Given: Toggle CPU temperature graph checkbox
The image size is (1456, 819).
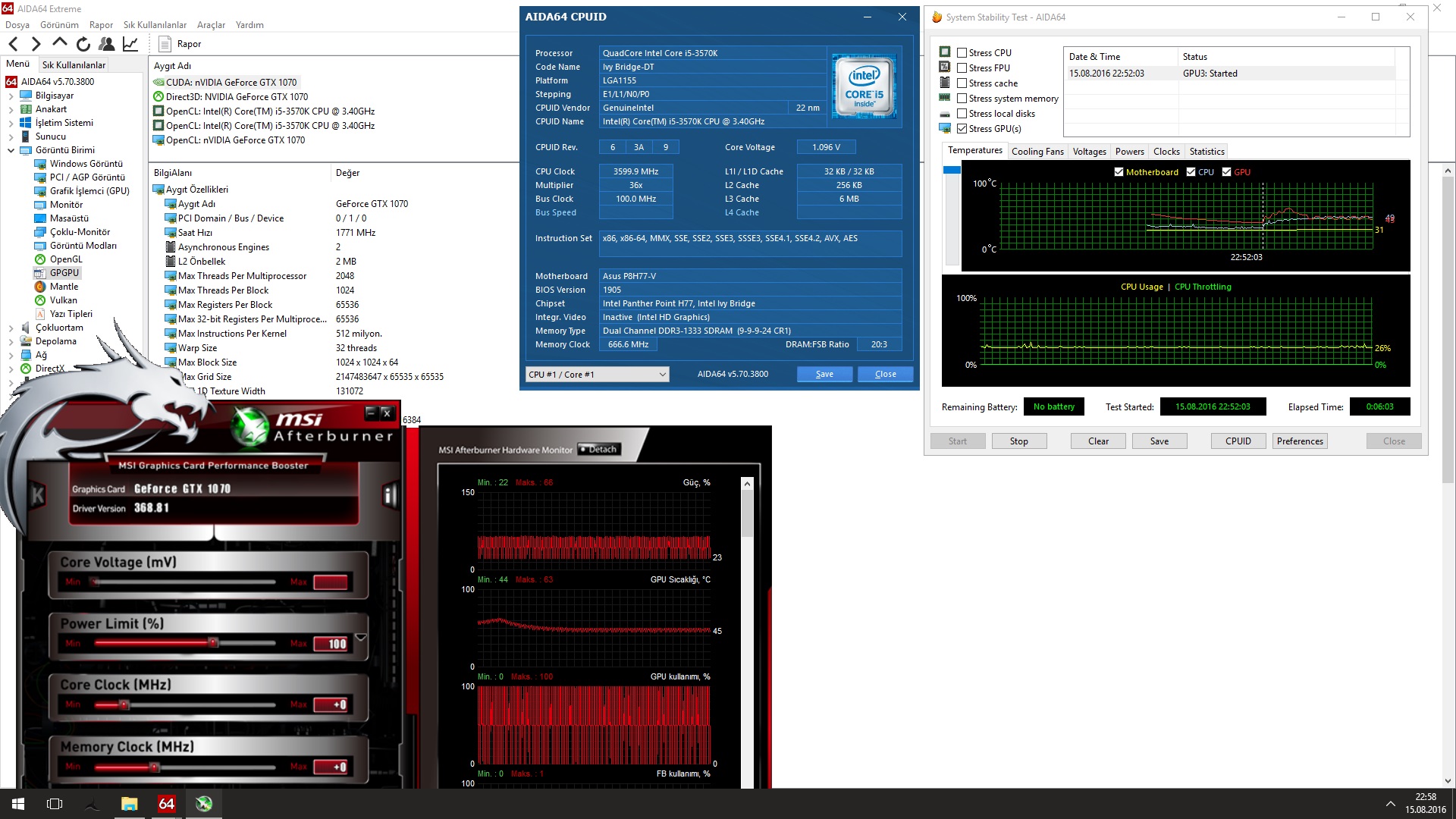Looking at the screenshot, I should coord(1191,172).
